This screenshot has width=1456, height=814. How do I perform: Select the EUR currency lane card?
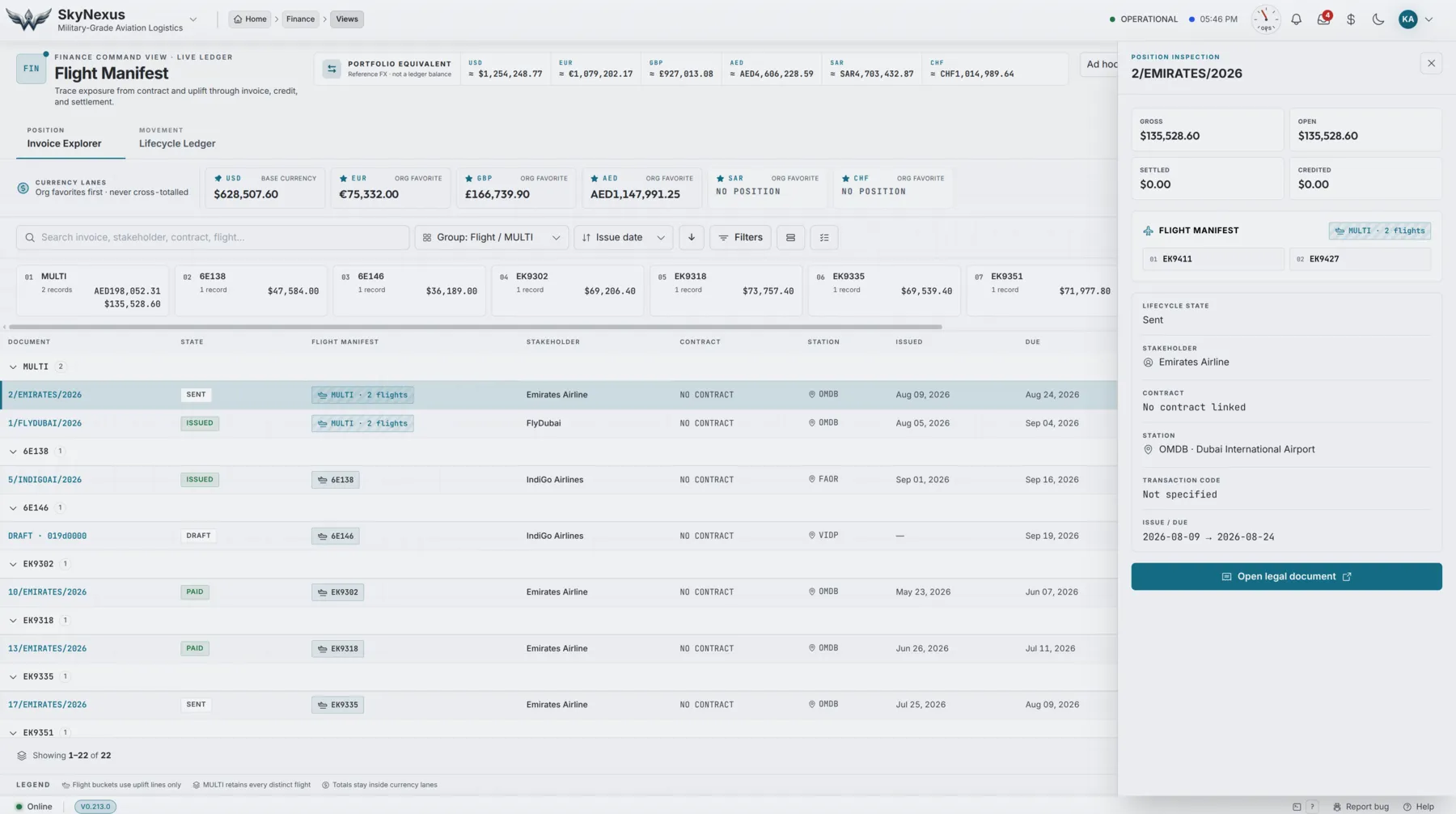(x=390, y=188)
